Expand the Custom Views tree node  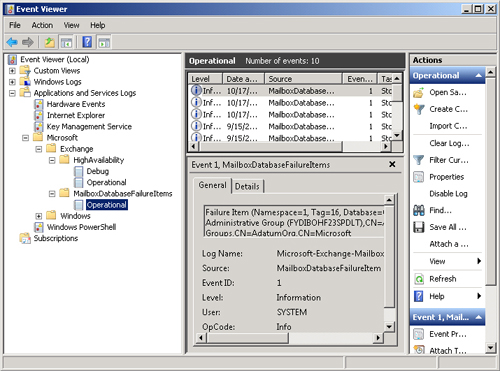point(12,71)
